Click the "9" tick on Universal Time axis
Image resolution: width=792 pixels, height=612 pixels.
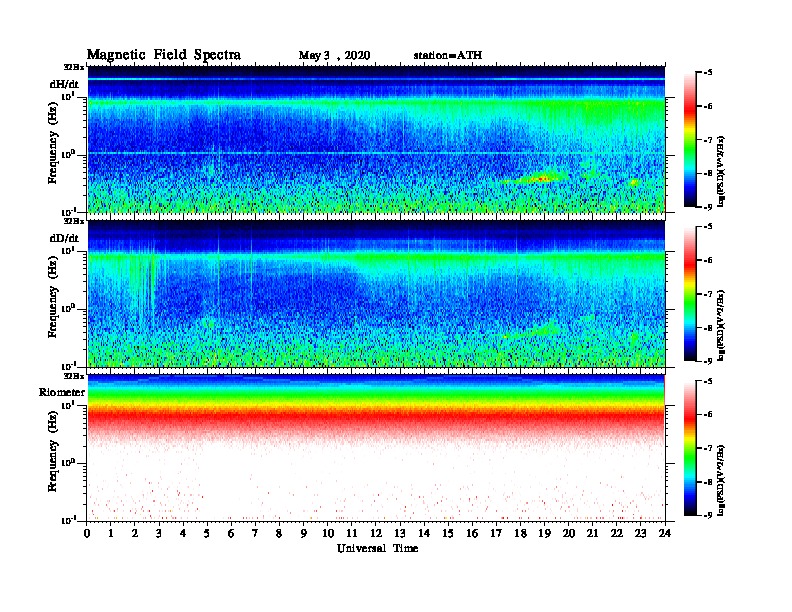pyautogui.click(x=304, y=533)
